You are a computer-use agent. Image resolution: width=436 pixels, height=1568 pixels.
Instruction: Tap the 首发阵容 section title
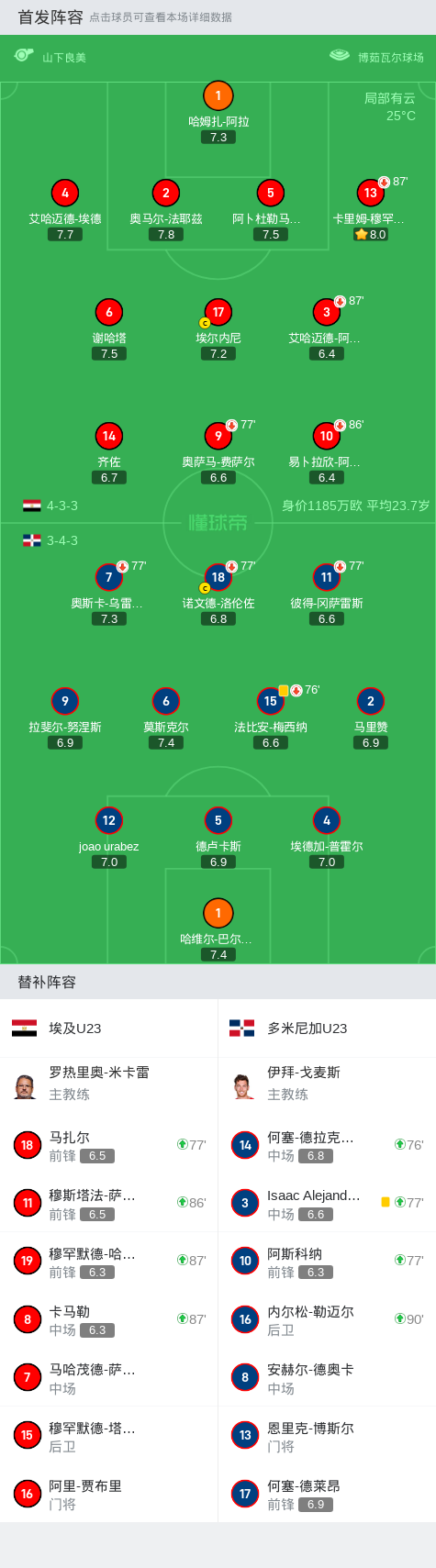pos(50,17)
